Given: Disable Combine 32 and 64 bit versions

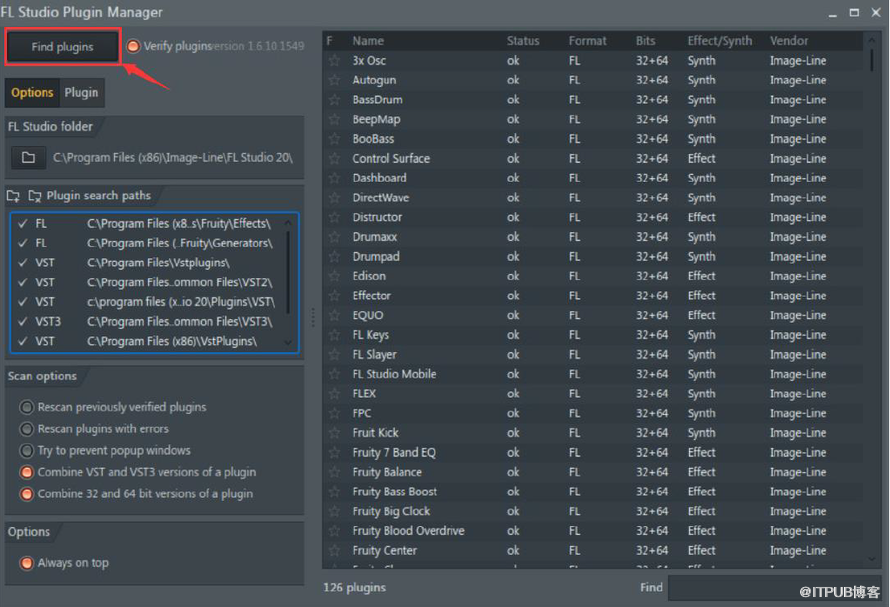Looking at the screenshot, I should click(x=27, y=493).
